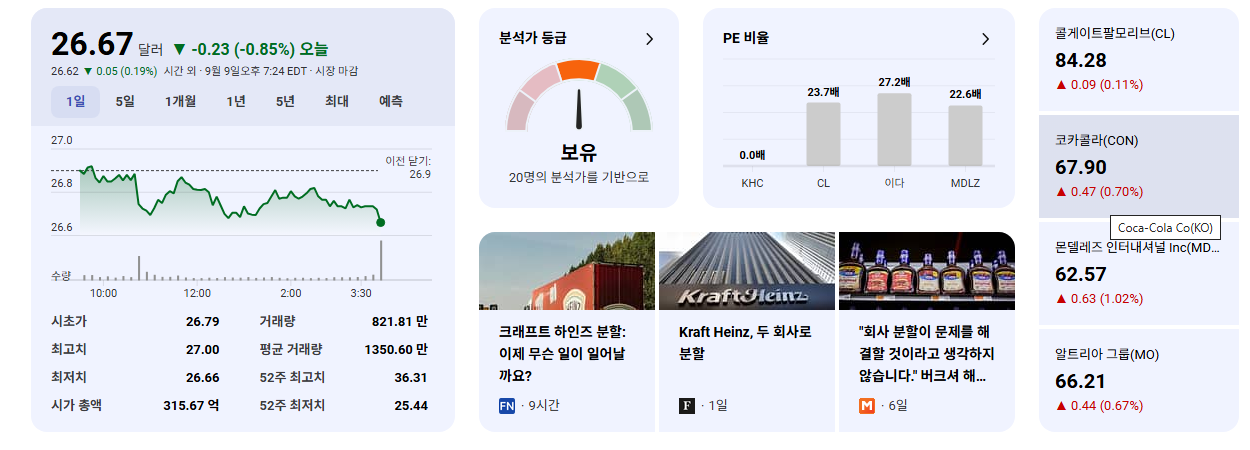
Task: Click Mondelez change 0.63 (1.02%)
Action: [x=1099, y=298]
